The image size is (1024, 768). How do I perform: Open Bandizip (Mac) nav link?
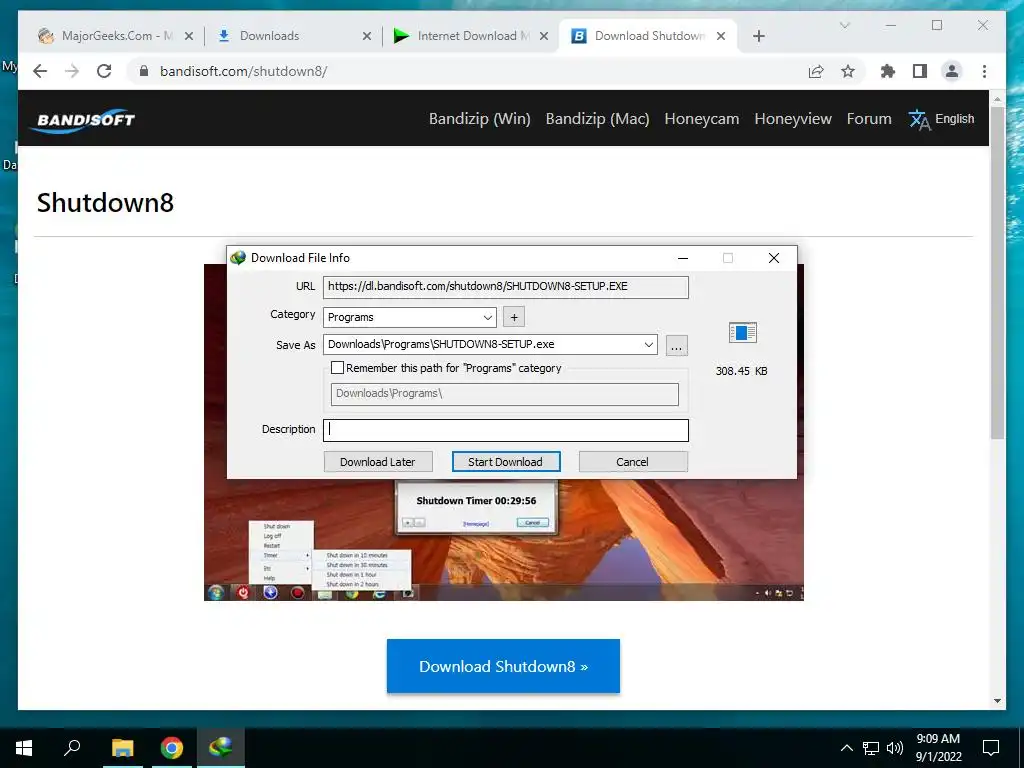(x=598, y=119)
